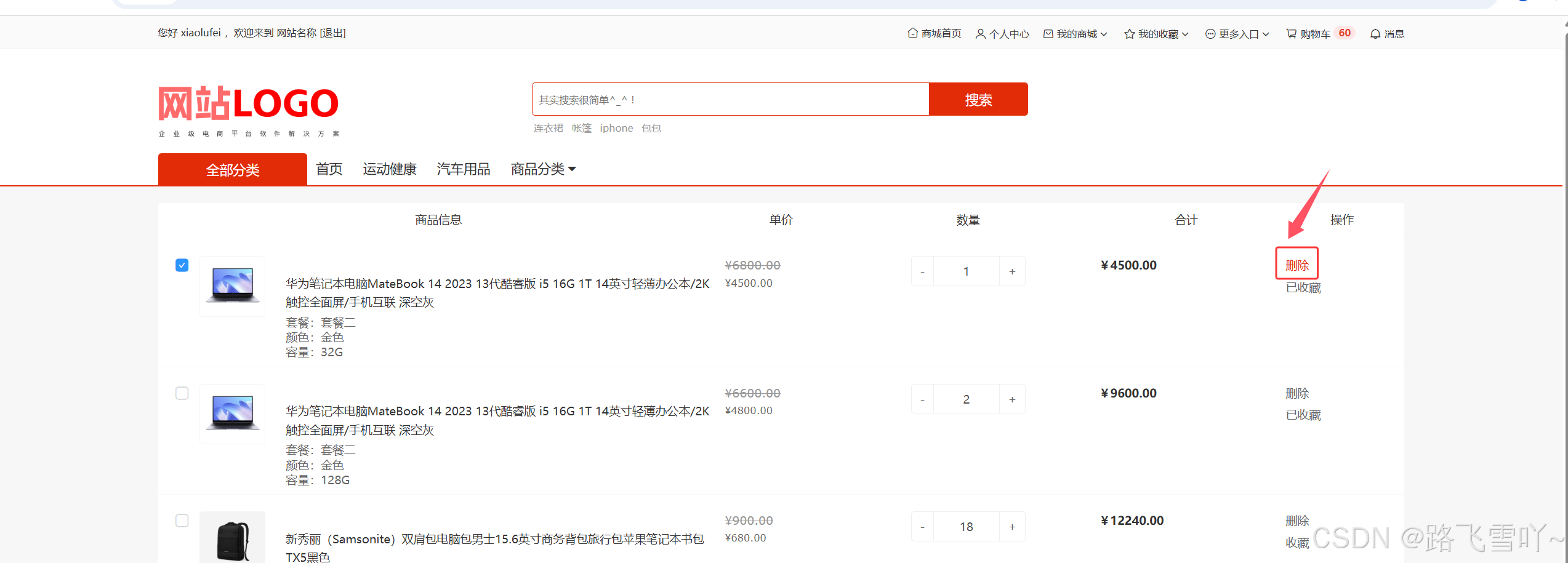Click the quantity field showing 18

pos(967,527)
